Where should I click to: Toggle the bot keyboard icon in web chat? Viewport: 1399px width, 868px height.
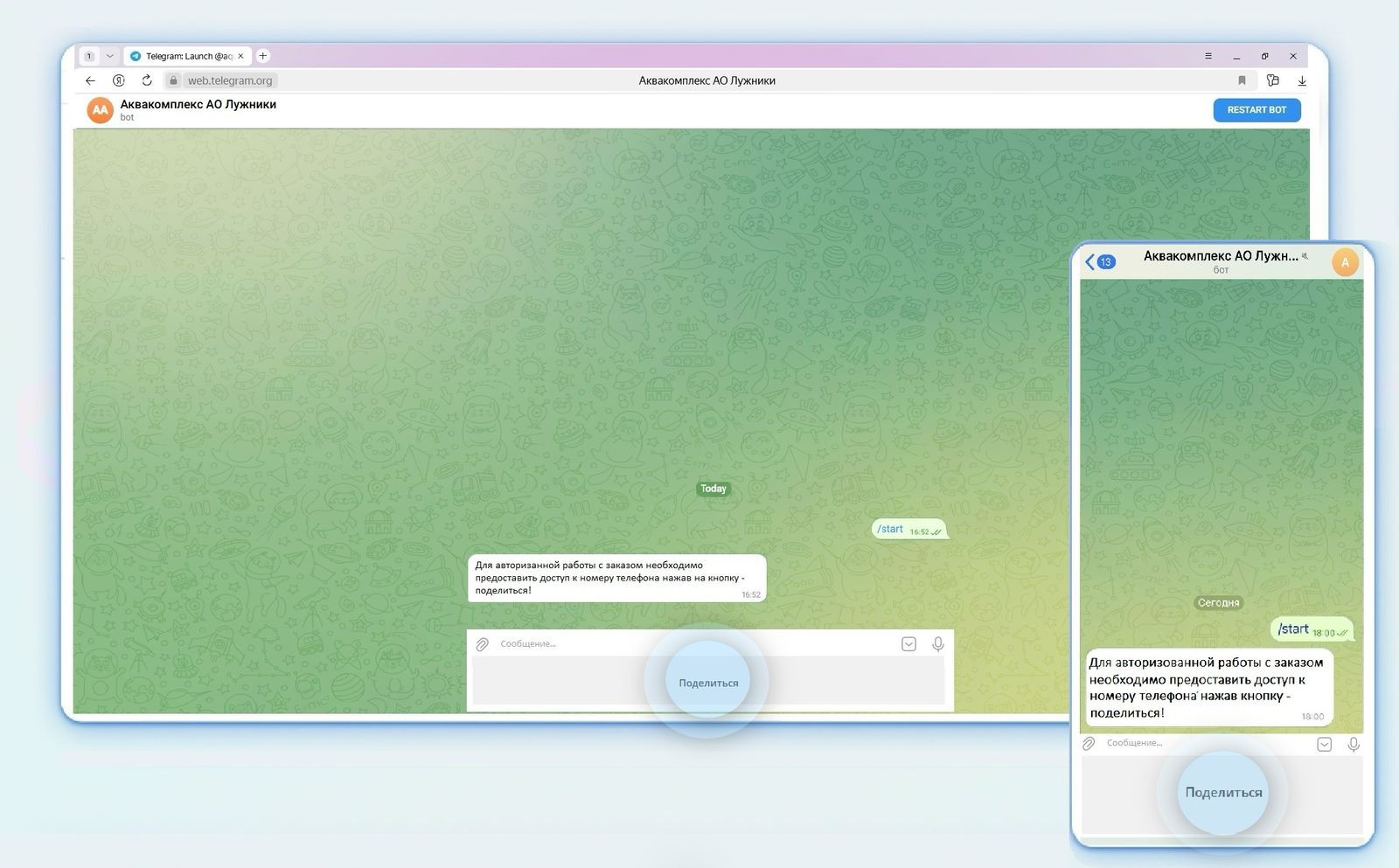pos(908,644)
